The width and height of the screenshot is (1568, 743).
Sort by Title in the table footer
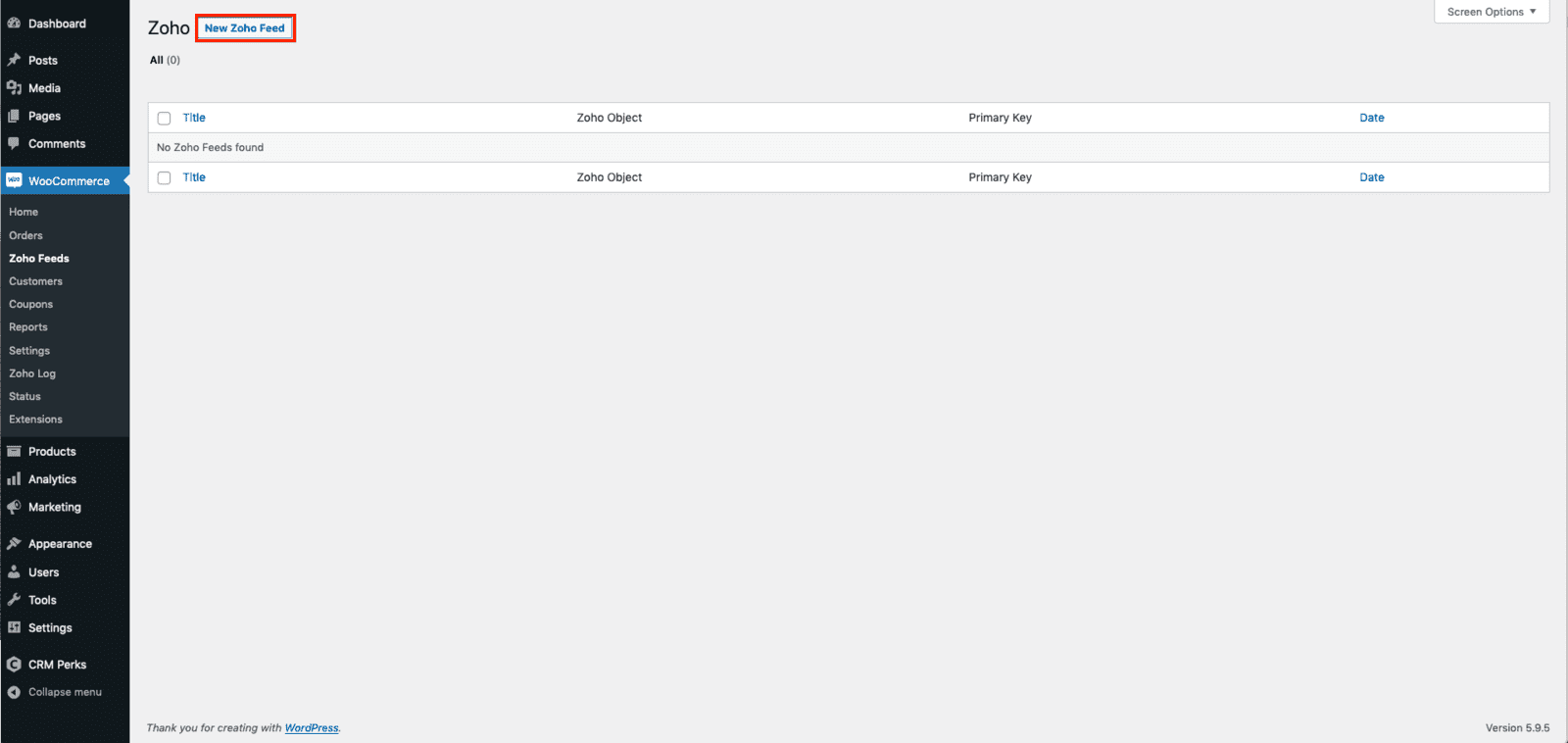(x=194, y=177)
